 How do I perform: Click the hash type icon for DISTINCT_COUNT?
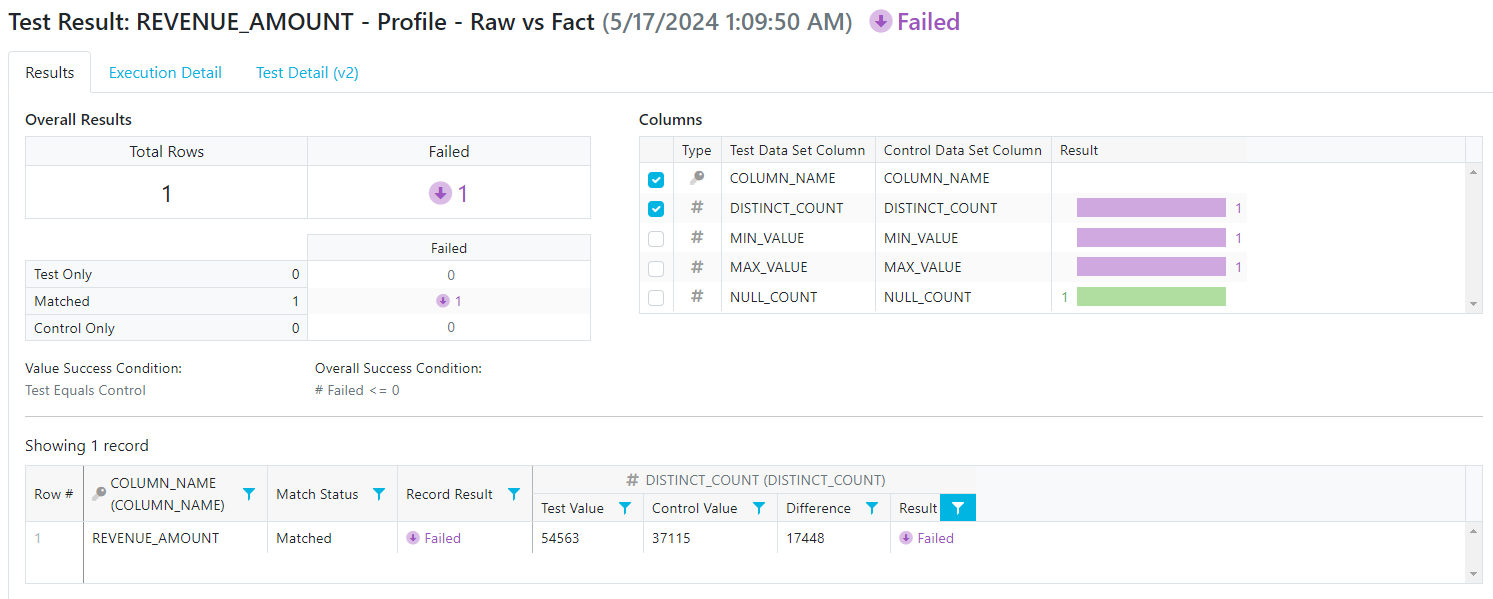(x=697, y=208)
